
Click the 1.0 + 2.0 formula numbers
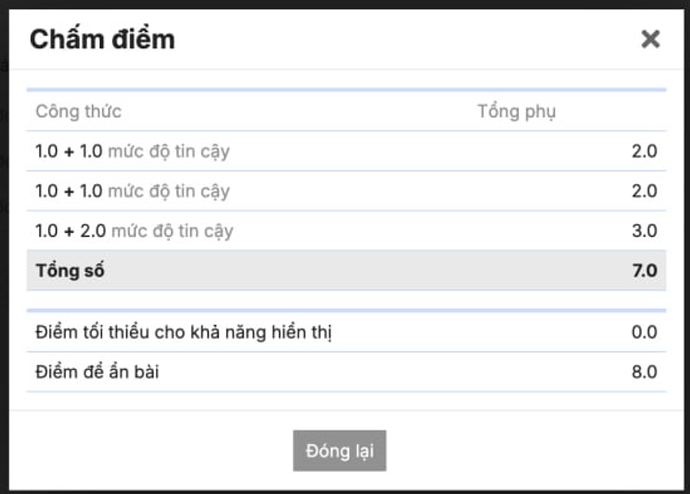point(70,231)
